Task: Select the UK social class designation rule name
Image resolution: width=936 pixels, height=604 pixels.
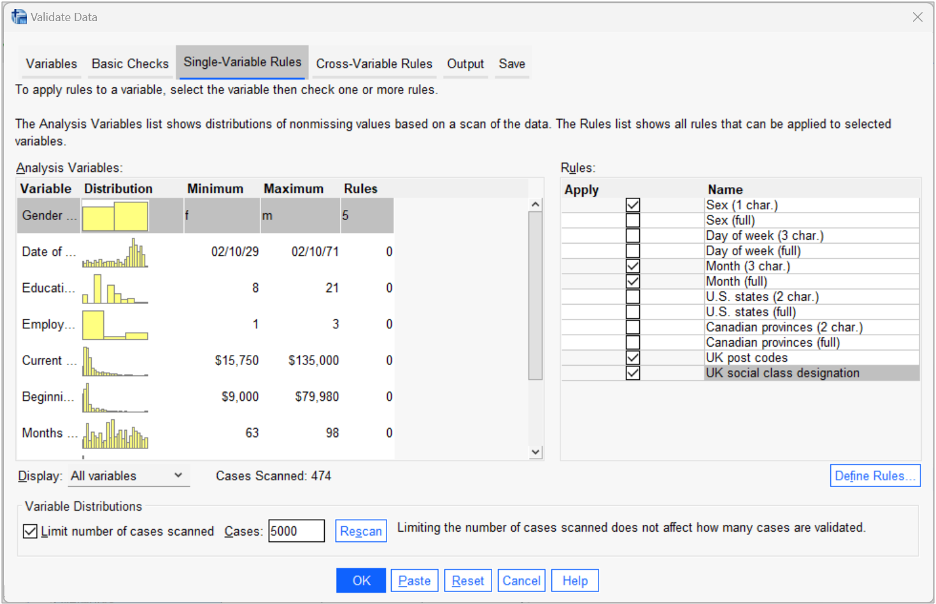Action: coord(783,373)
